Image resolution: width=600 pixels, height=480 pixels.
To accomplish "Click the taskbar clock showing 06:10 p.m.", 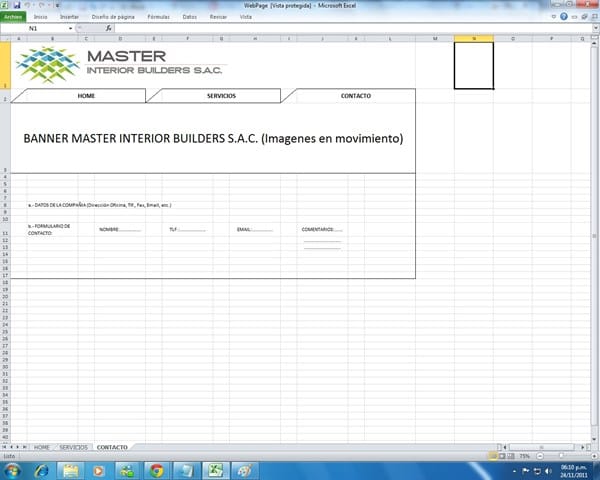I will (574, 471).
